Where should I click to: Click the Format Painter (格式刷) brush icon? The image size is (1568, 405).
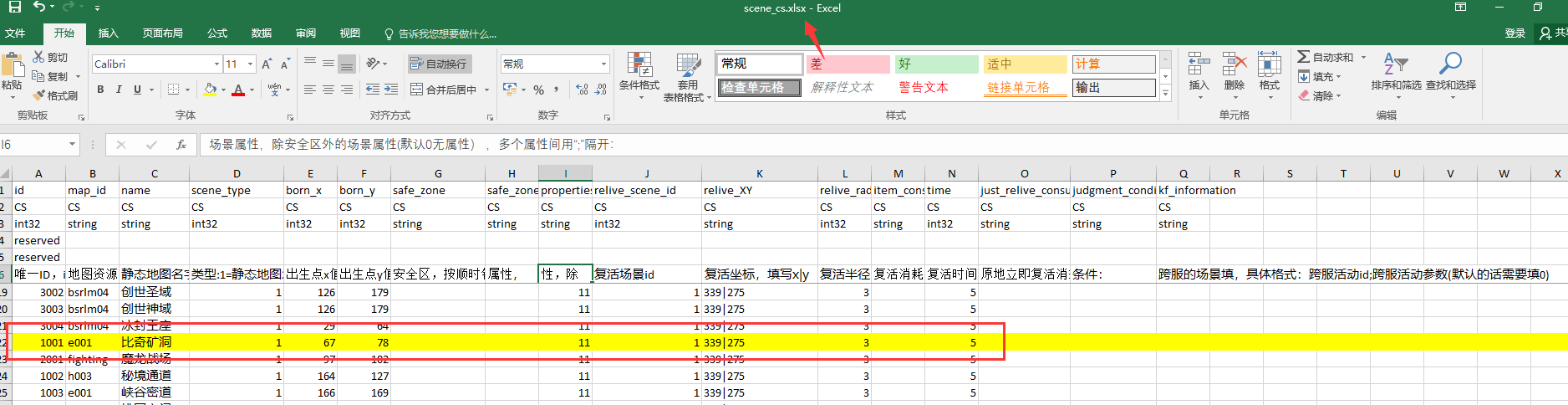(x=38, y=95)
